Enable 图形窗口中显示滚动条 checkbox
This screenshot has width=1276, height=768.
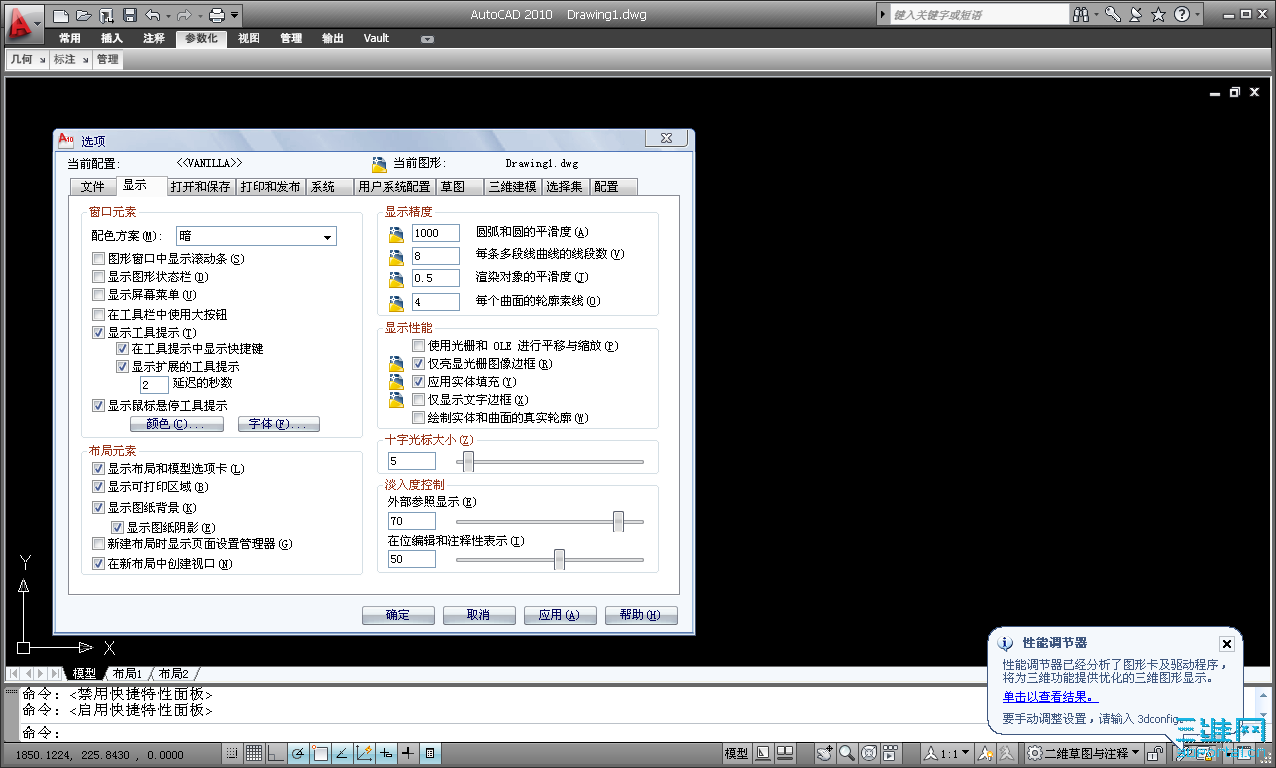click(x=98, y=259)
